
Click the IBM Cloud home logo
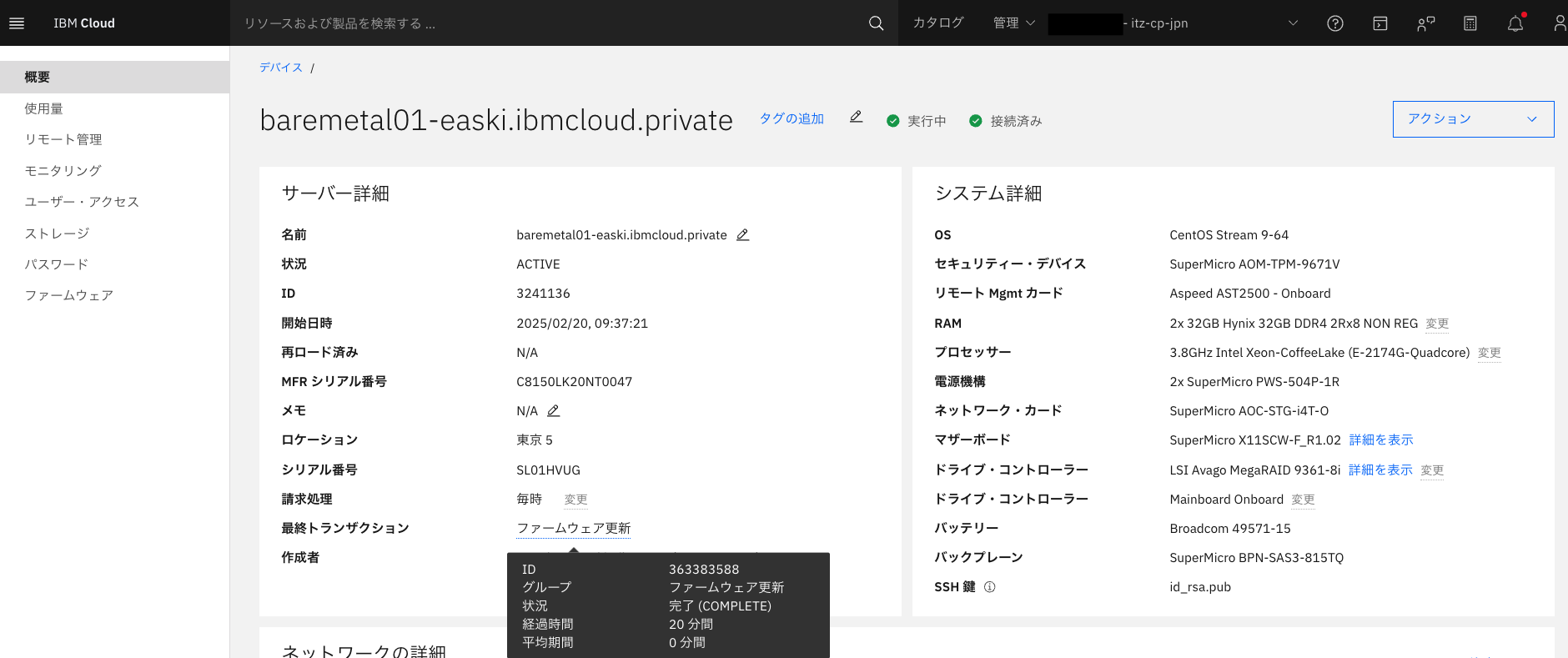[84, 23]
